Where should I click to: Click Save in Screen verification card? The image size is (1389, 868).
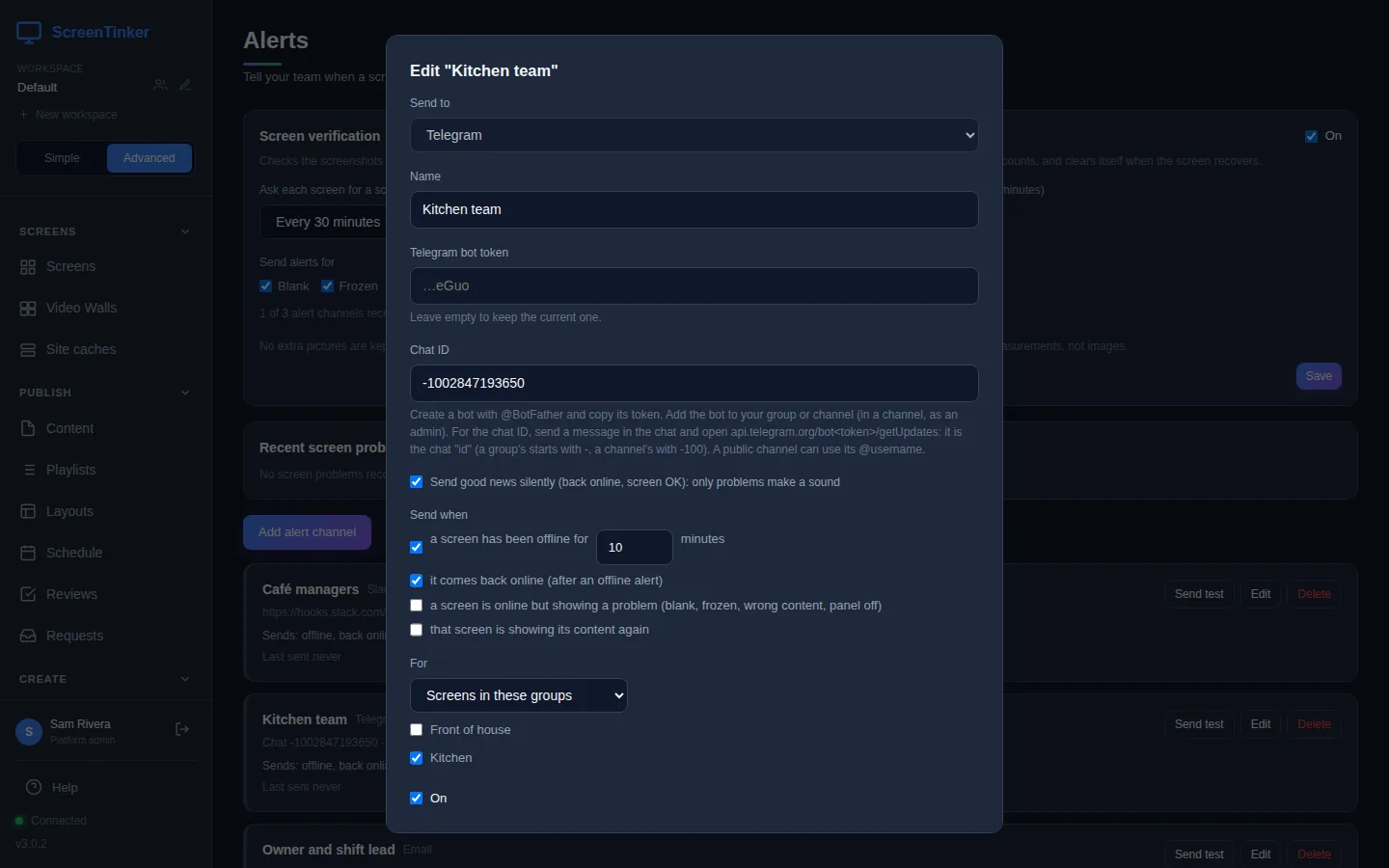[x=1319, y=376]
